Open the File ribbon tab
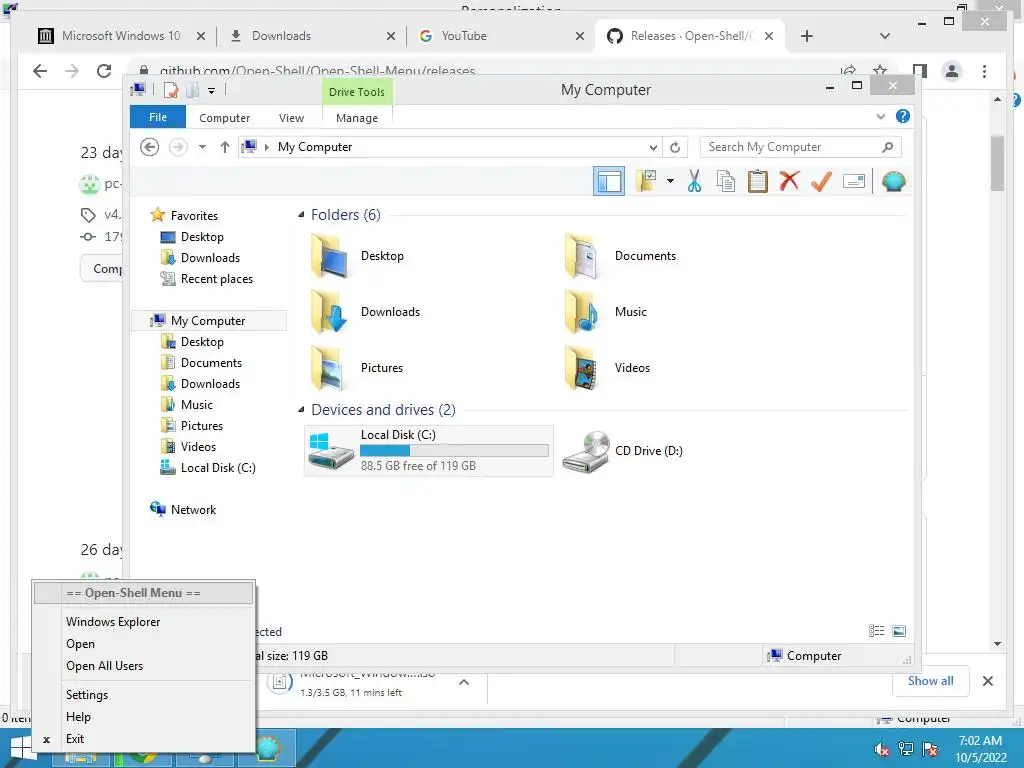The height and width of the screenshot is (768, 1024). (x=158, y=117)
